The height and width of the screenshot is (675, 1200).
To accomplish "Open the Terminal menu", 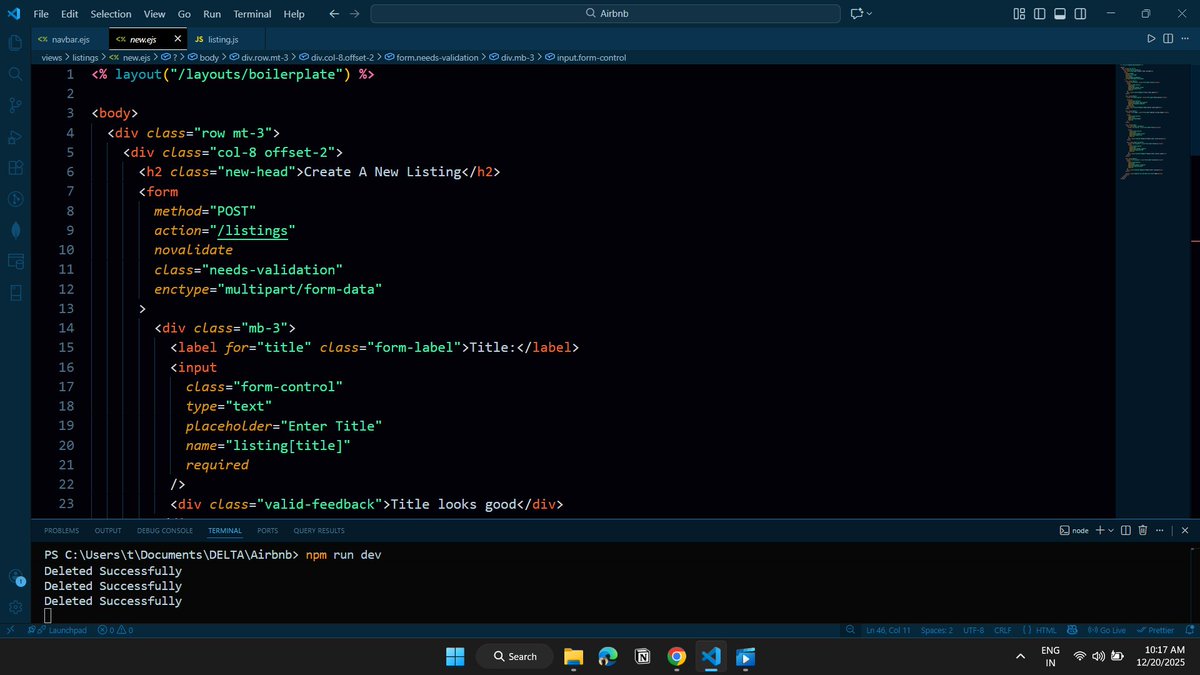I will 252,13.
